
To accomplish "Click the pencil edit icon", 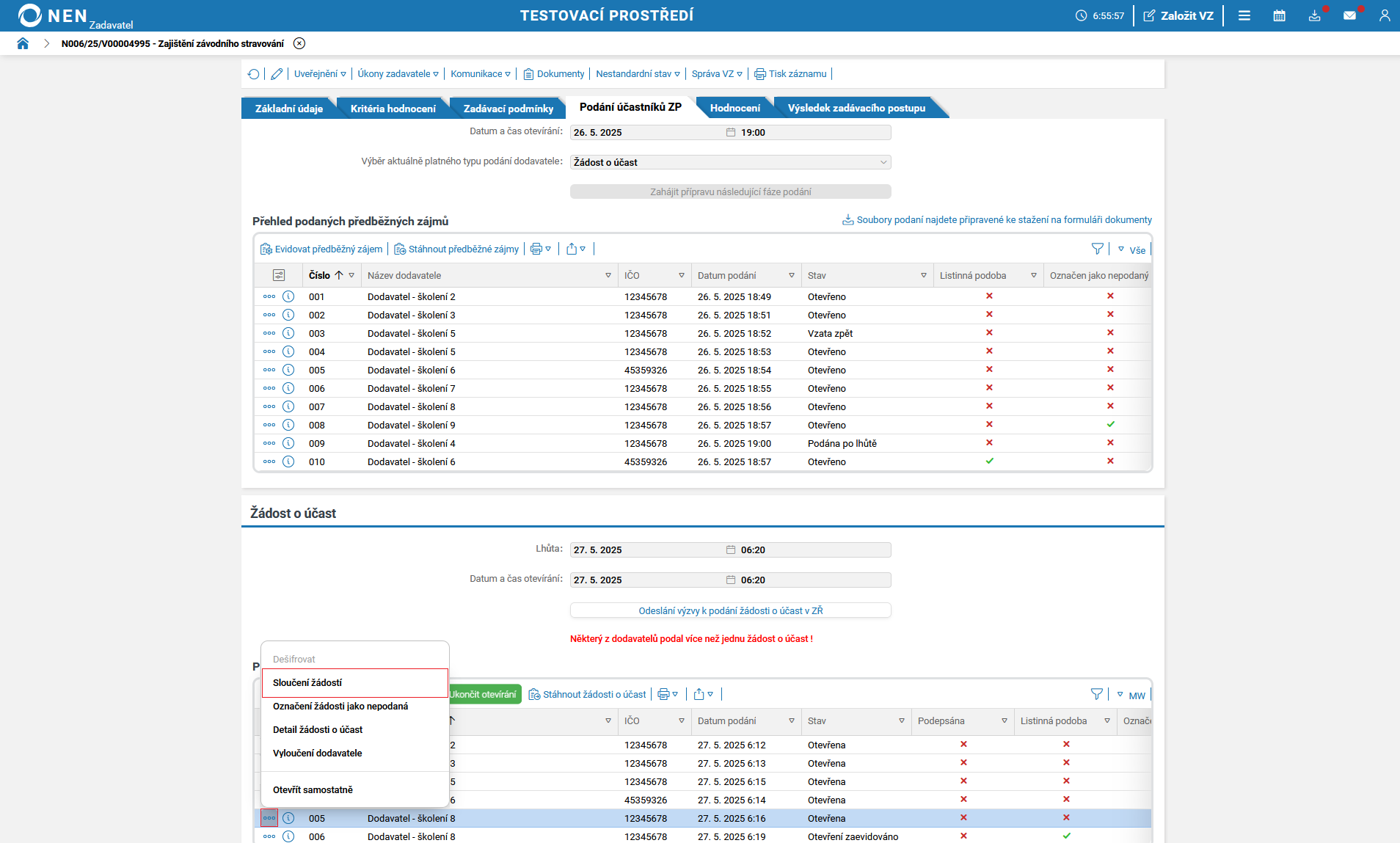I will point(277,74).
